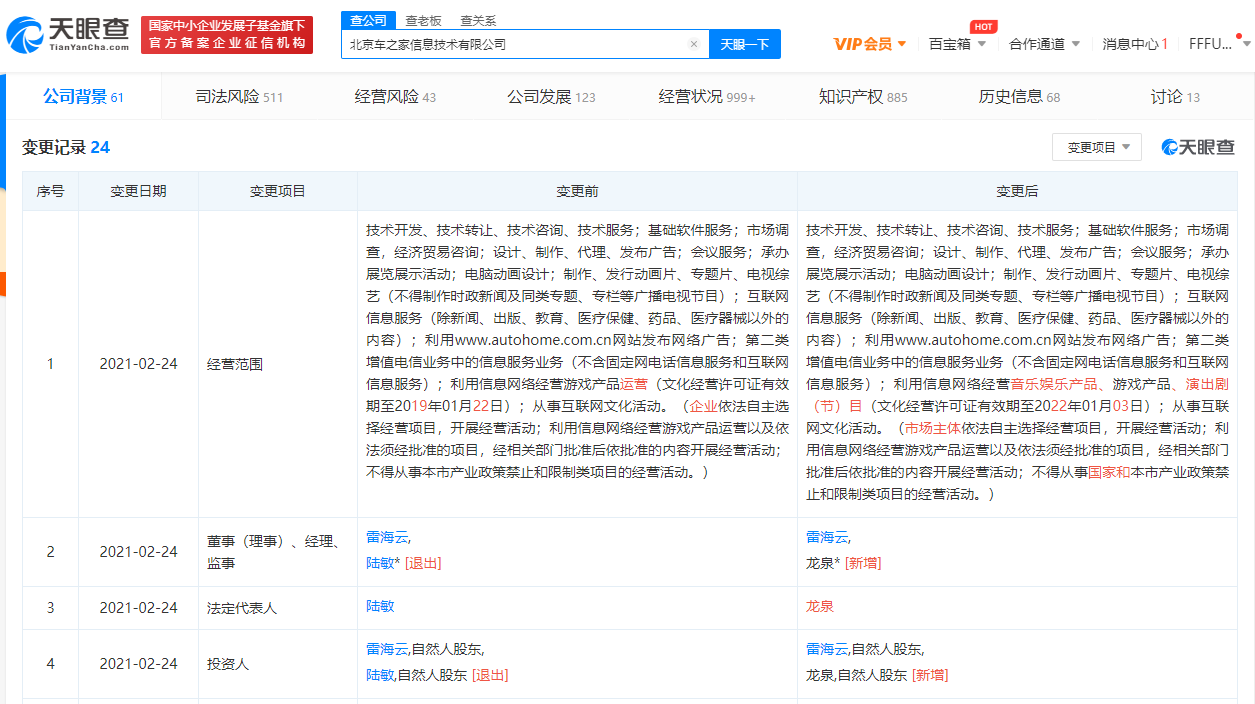Expand the 百宝箱 dropdown menu

point(957,44)
